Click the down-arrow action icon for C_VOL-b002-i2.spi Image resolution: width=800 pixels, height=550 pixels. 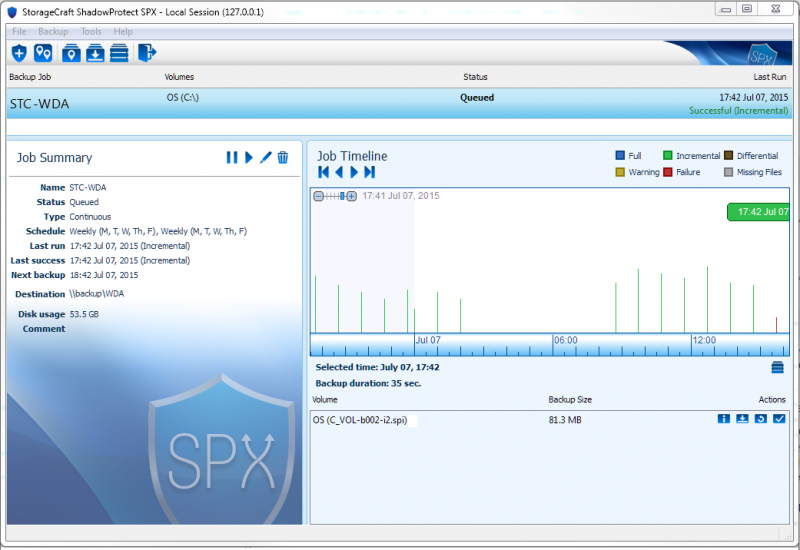742,419
